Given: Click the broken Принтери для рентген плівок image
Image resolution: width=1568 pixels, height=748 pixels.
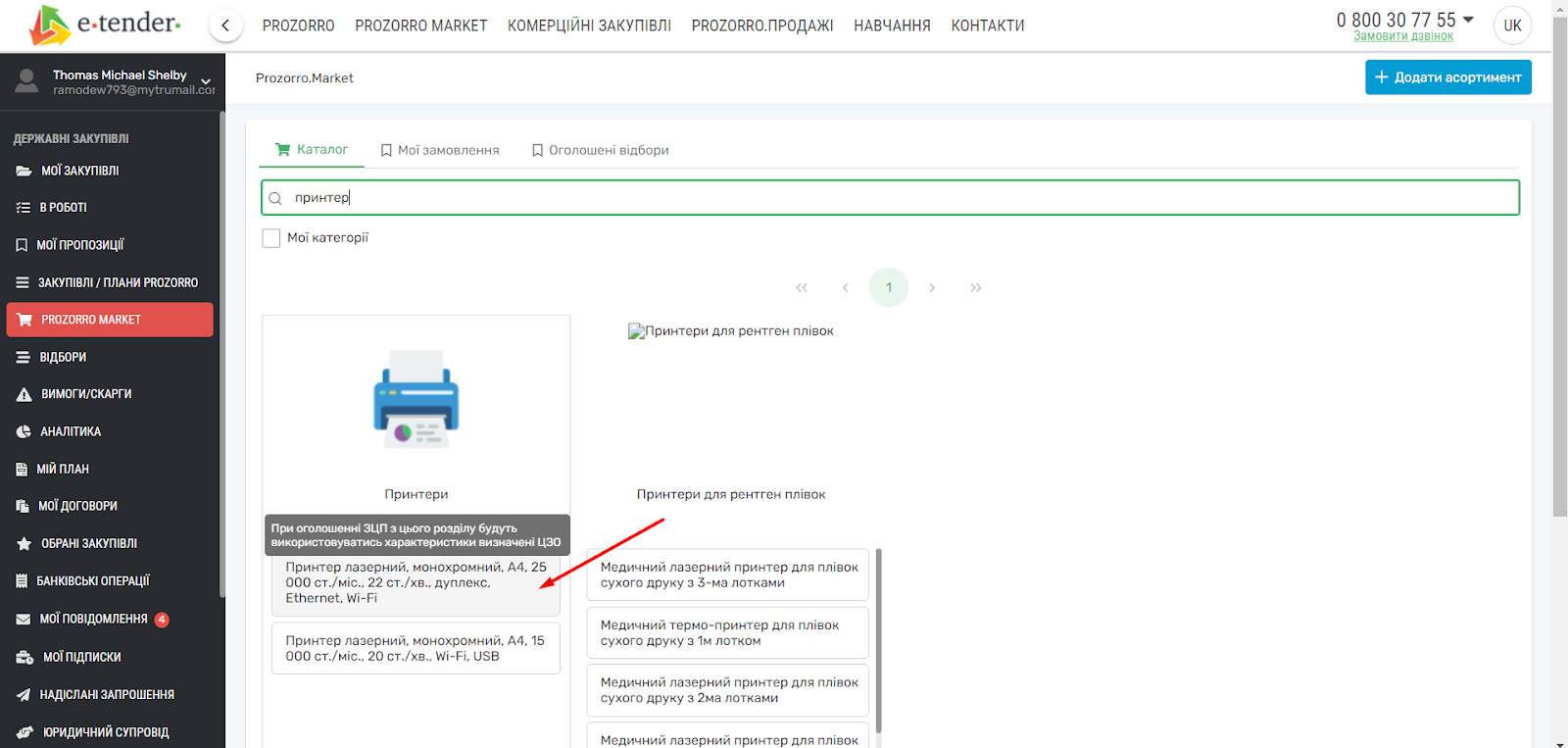Looking at the screenshot, I should 731,331.
